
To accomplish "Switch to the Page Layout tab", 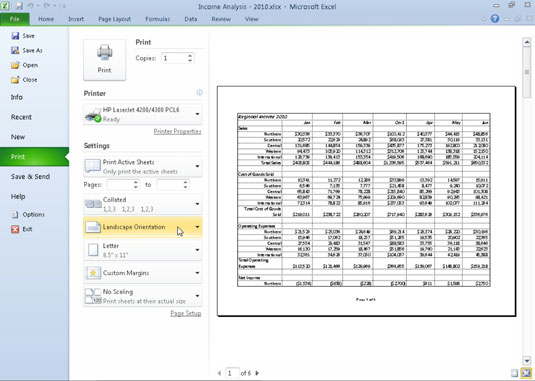I will pos(114,19).
